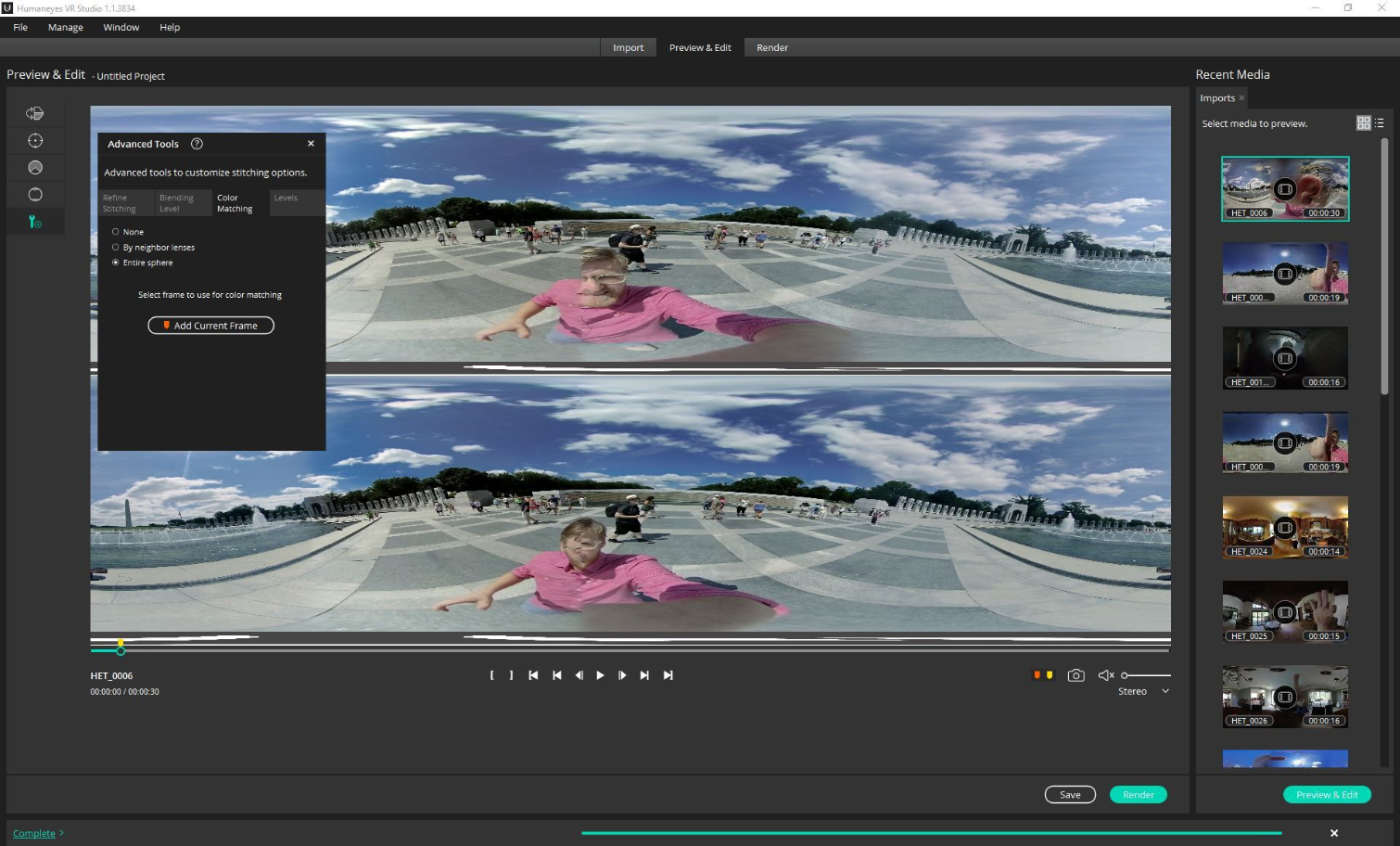Click the Save button
This screenshot has height=846, width=1400.
point(1070,795)
